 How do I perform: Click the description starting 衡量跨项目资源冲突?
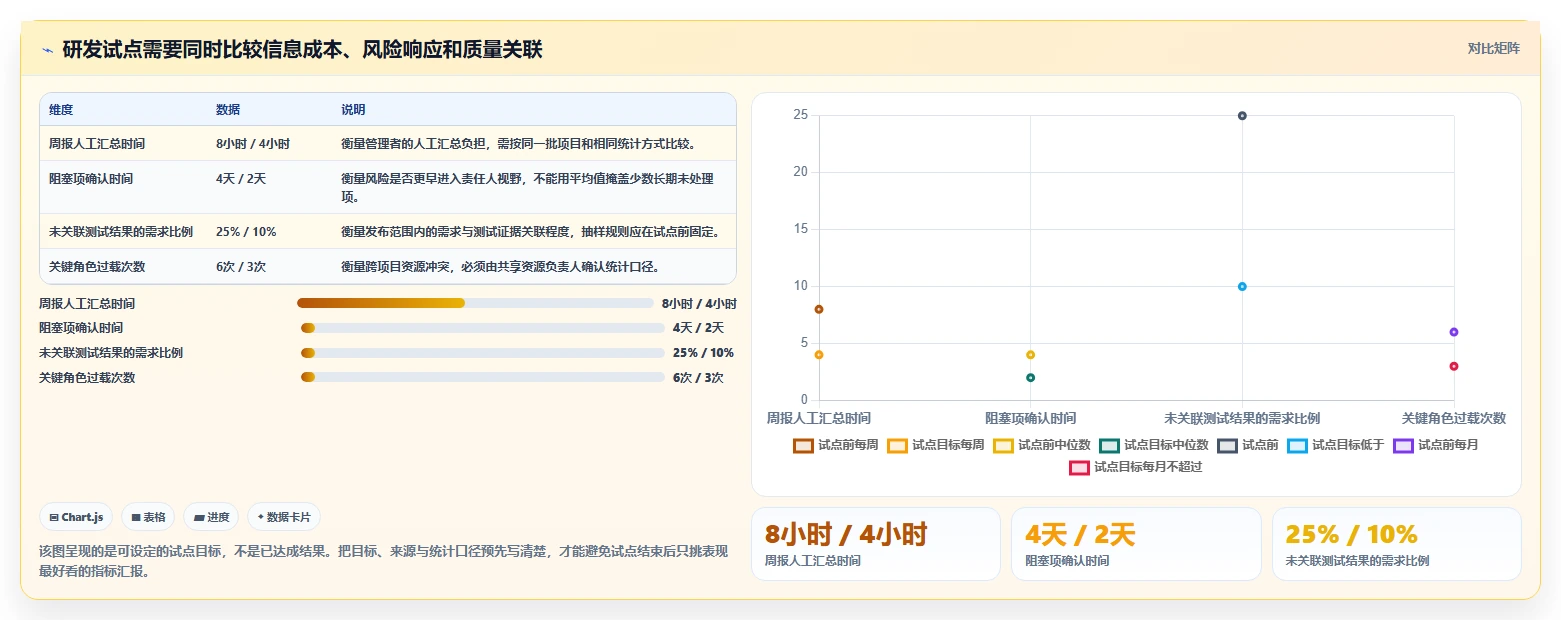[x=500, y=267]
